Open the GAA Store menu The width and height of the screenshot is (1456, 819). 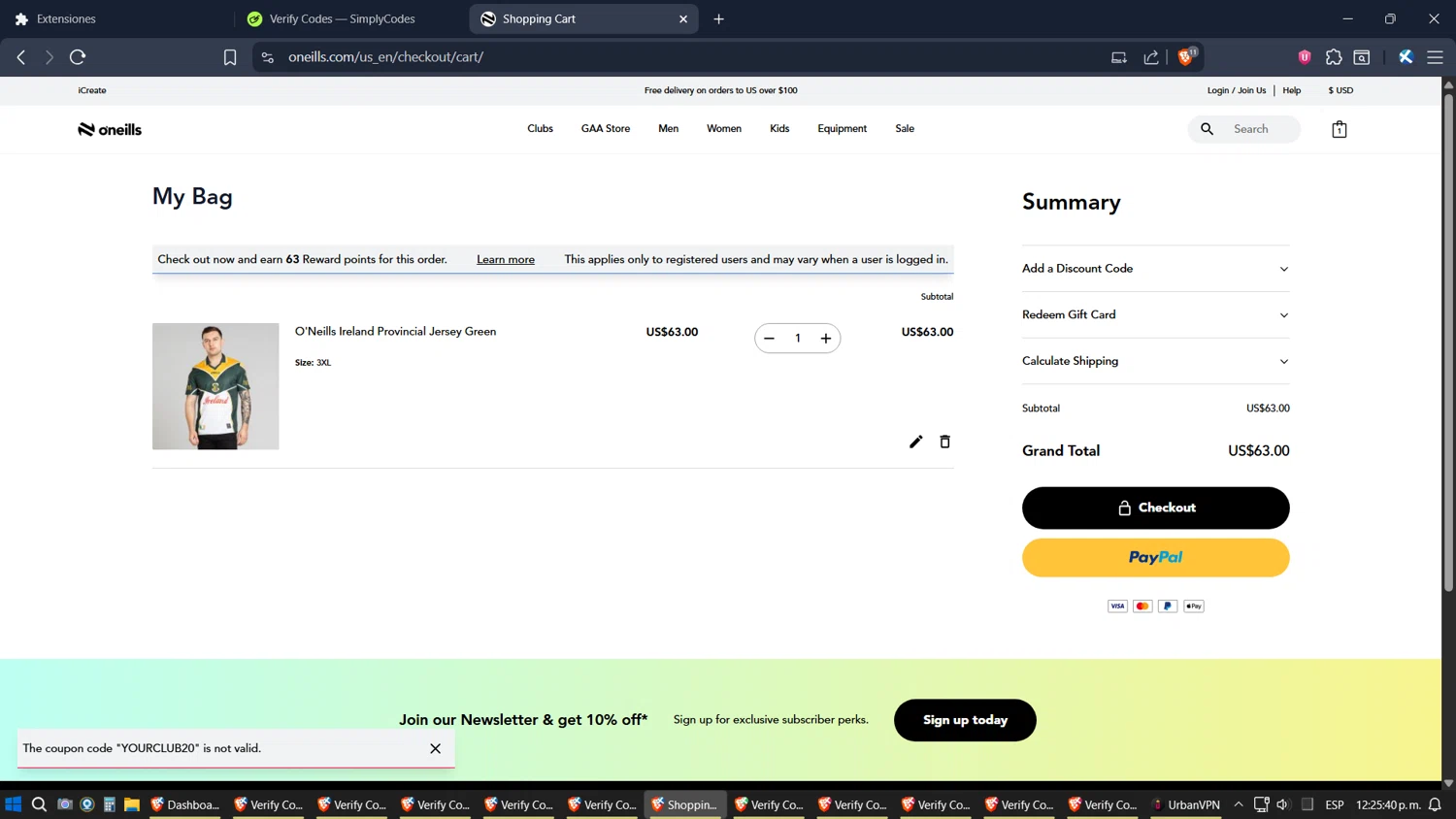(606, 128)
